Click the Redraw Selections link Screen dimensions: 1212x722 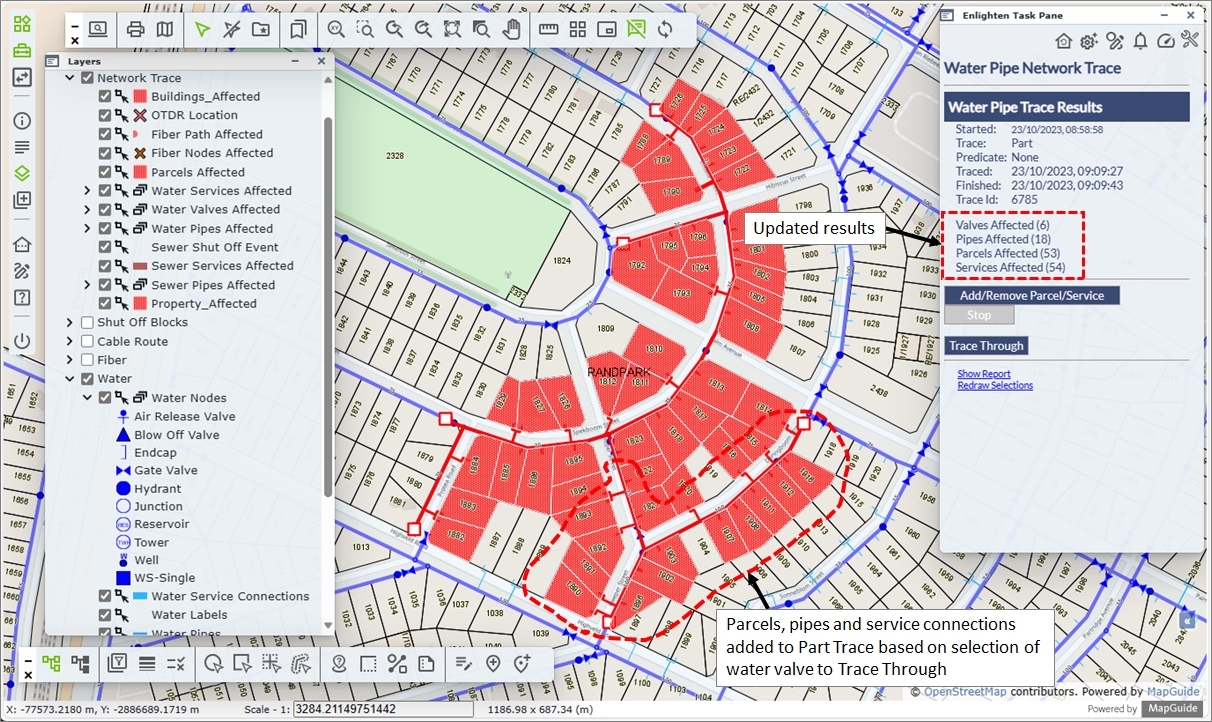tap(994, 385)
